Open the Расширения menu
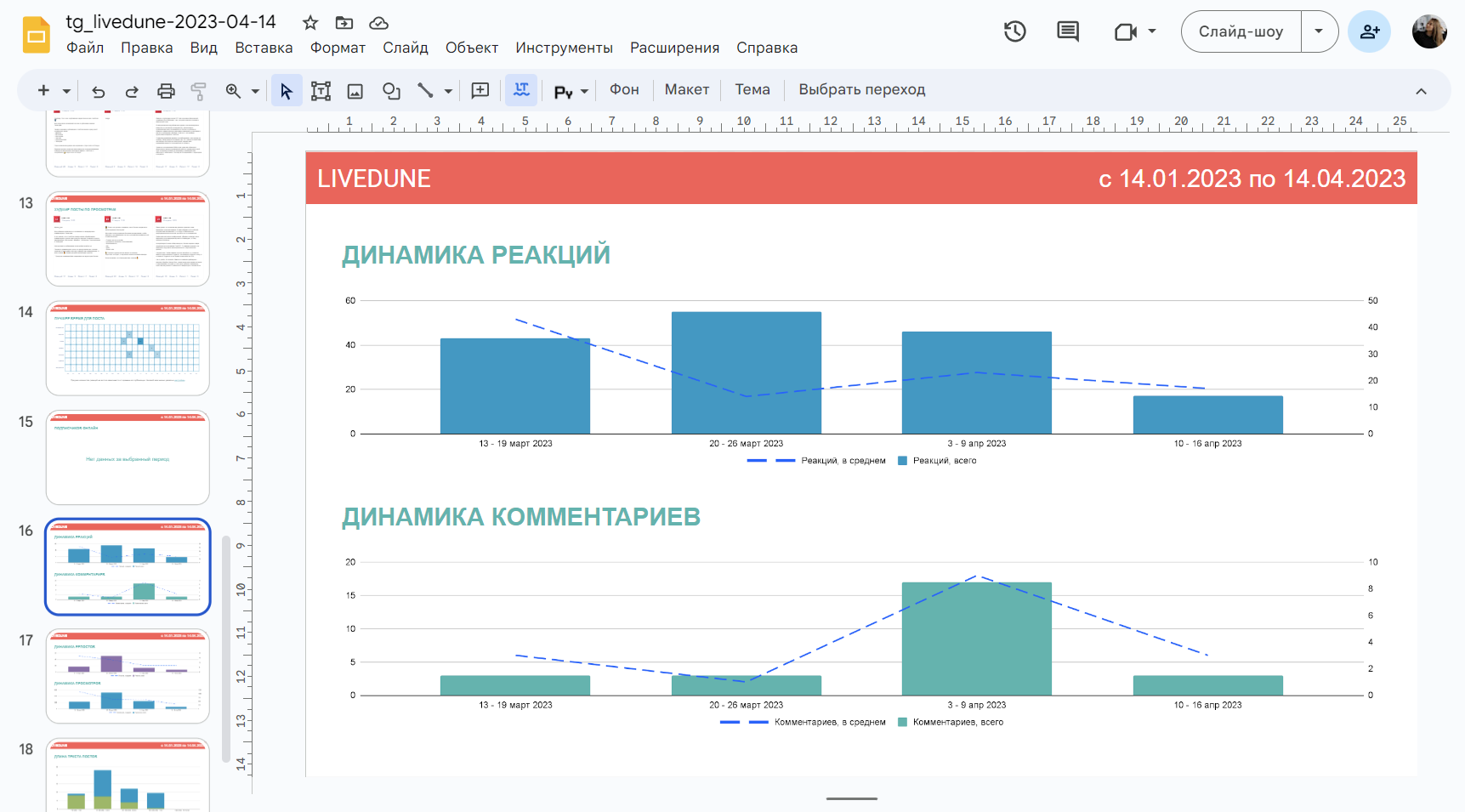Image resolution: width=1465 pixels, height=812 pixels. point(674,48)
